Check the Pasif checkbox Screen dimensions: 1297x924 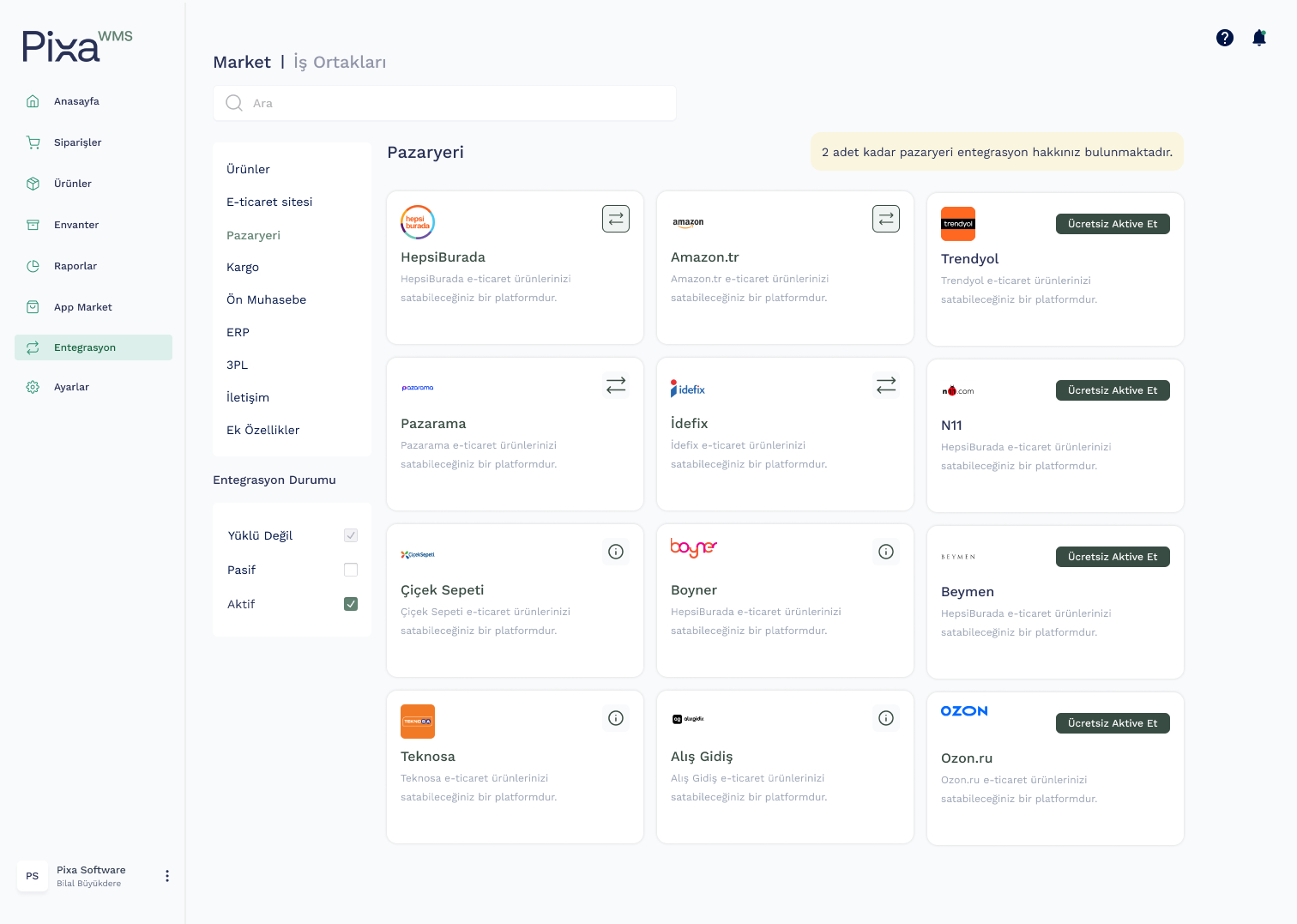point(351,570)
